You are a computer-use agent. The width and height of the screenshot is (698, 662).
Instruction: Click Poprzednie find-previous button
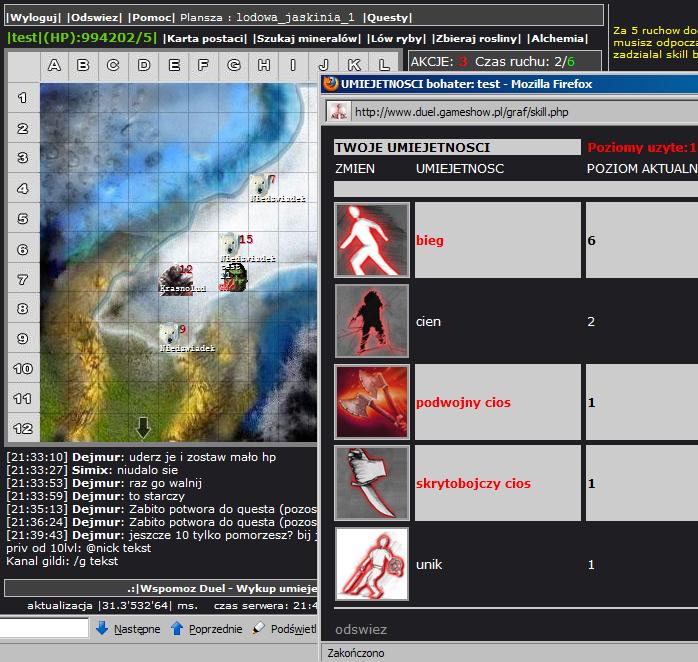[205, 629]
